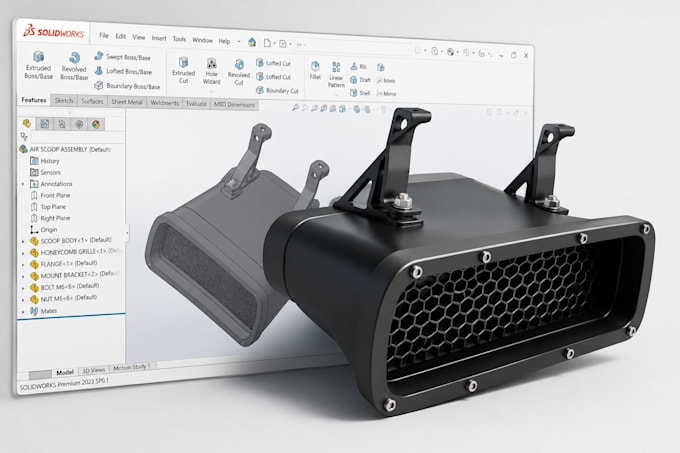
Task: Launch the Hole Wizard
Action: tap(212, 71)
